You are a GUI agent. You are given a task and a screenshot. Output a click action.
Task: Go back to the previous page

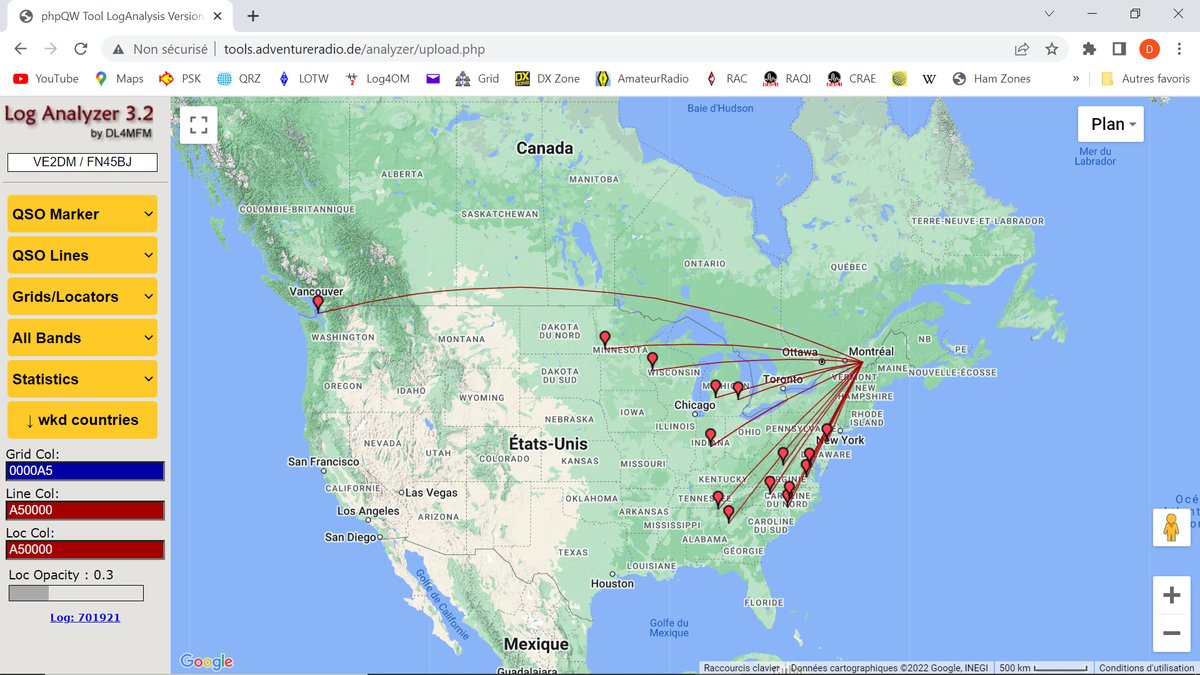21,48
